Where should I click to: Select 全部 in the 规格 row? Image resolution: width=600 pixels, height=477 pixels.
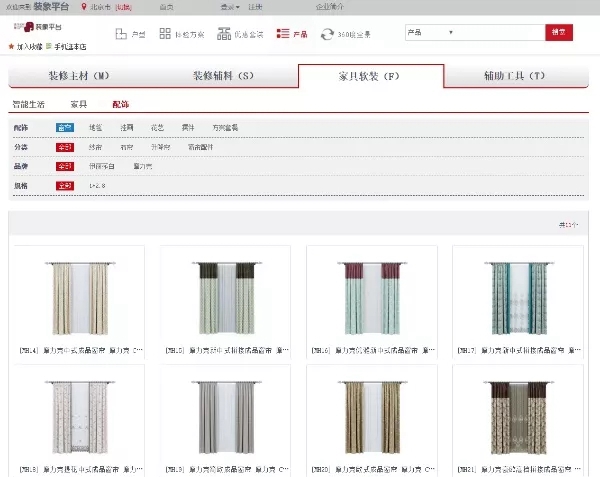65,186
